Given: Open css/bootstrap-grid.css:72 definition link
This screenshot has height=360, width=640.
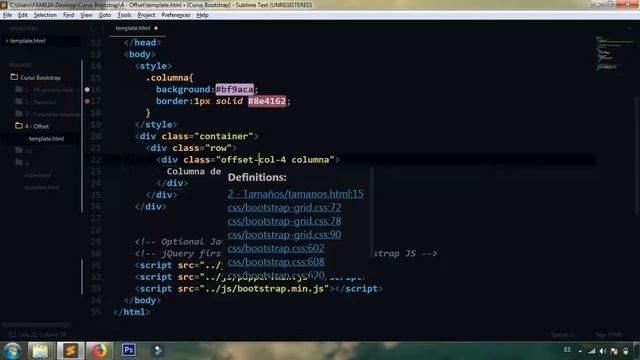Looking at the screenshot, I should pos(284,207).
